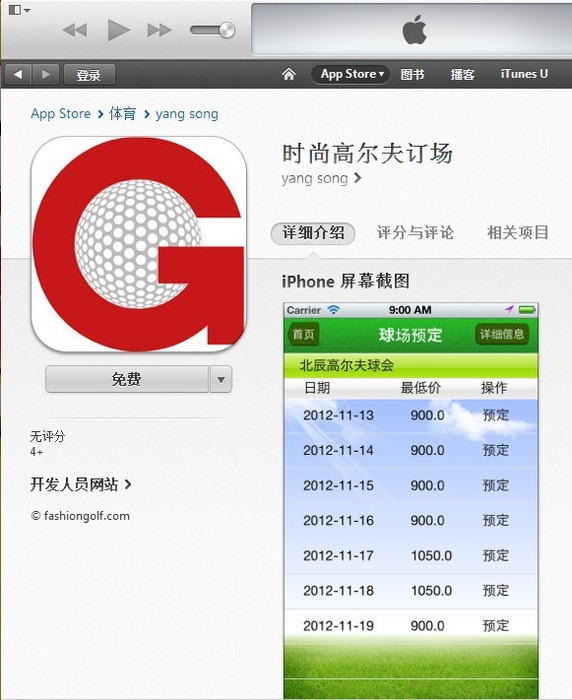Viewport: 572px width, 700px height.
Task: Click the fast-forward playback button
Action: point(159,30)
